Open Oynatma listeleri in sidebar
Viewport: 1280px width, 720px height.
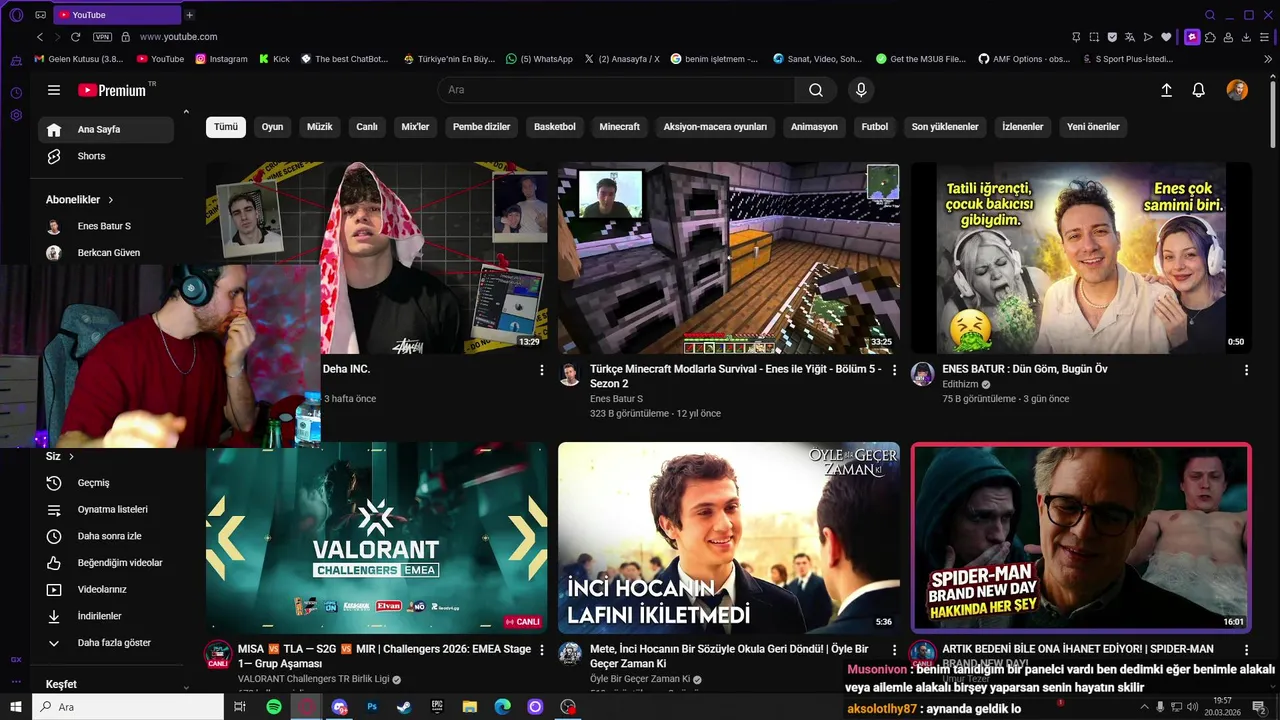tap(106, 509)
